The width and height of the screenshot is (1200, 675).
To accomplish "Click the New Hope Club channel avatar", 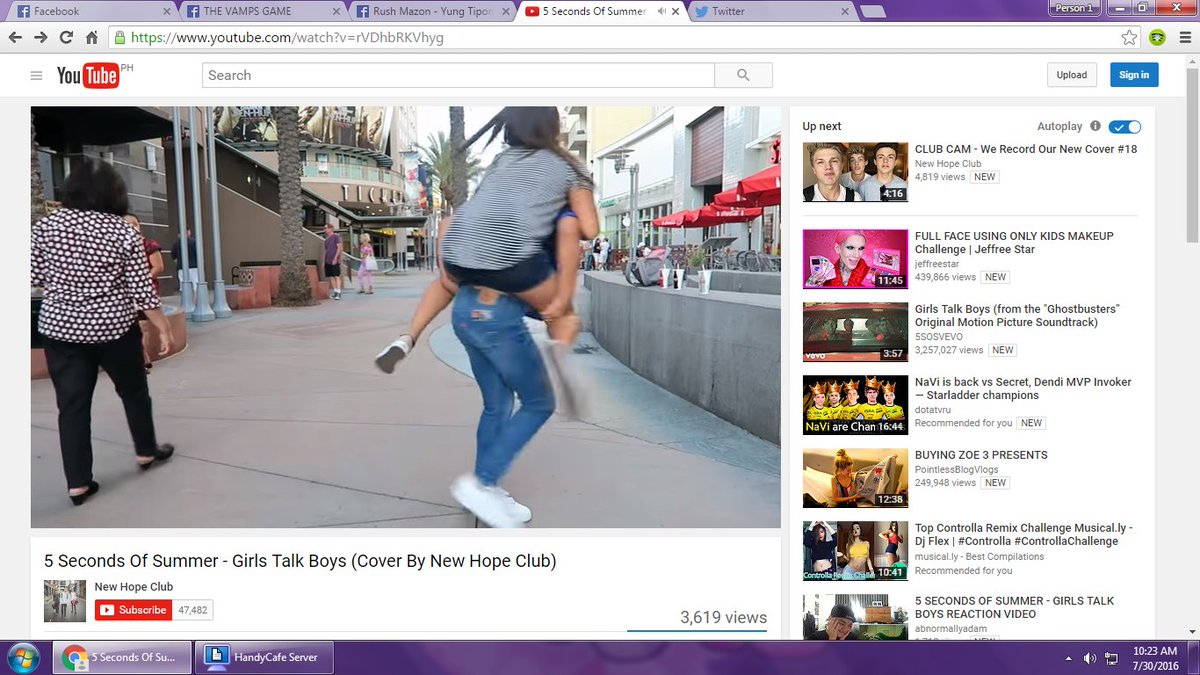I will coord(65,601).
